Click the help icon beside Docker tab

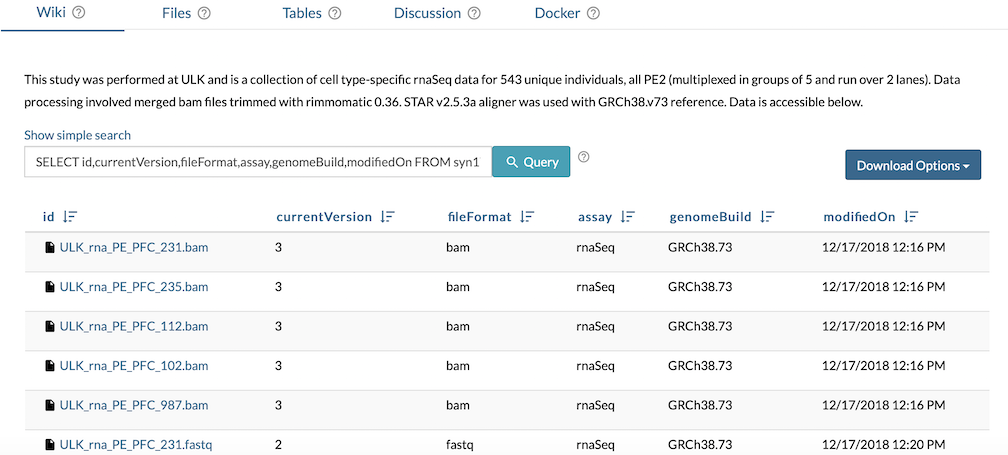pyautogui.click(x=593, y=14)
